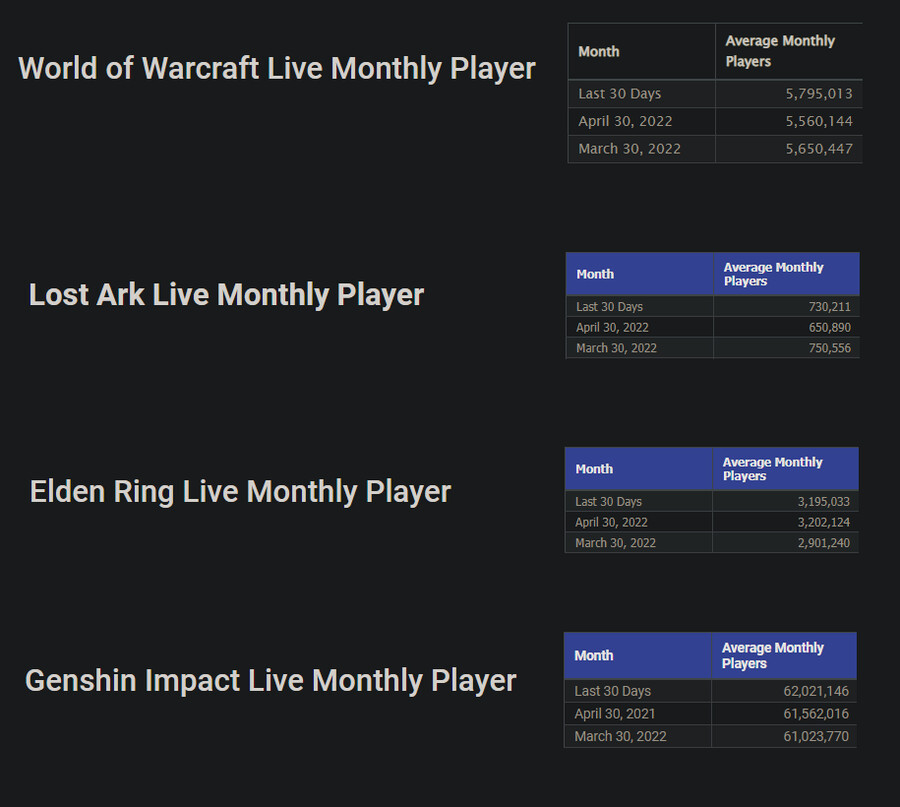Click April 30, 2022 row in Warcraft table
The width and height of the screenshot is (900, 807).
[x=715, y=122]
